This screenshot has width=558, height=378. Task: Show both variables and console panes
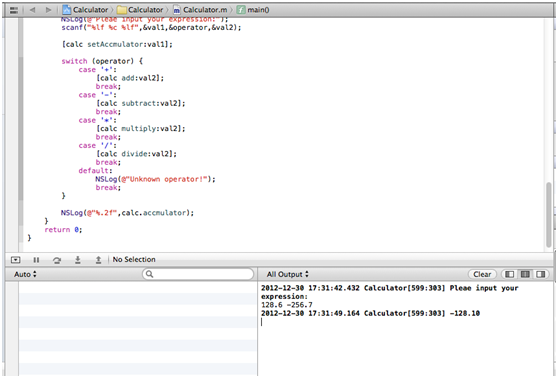click(525, 274)
